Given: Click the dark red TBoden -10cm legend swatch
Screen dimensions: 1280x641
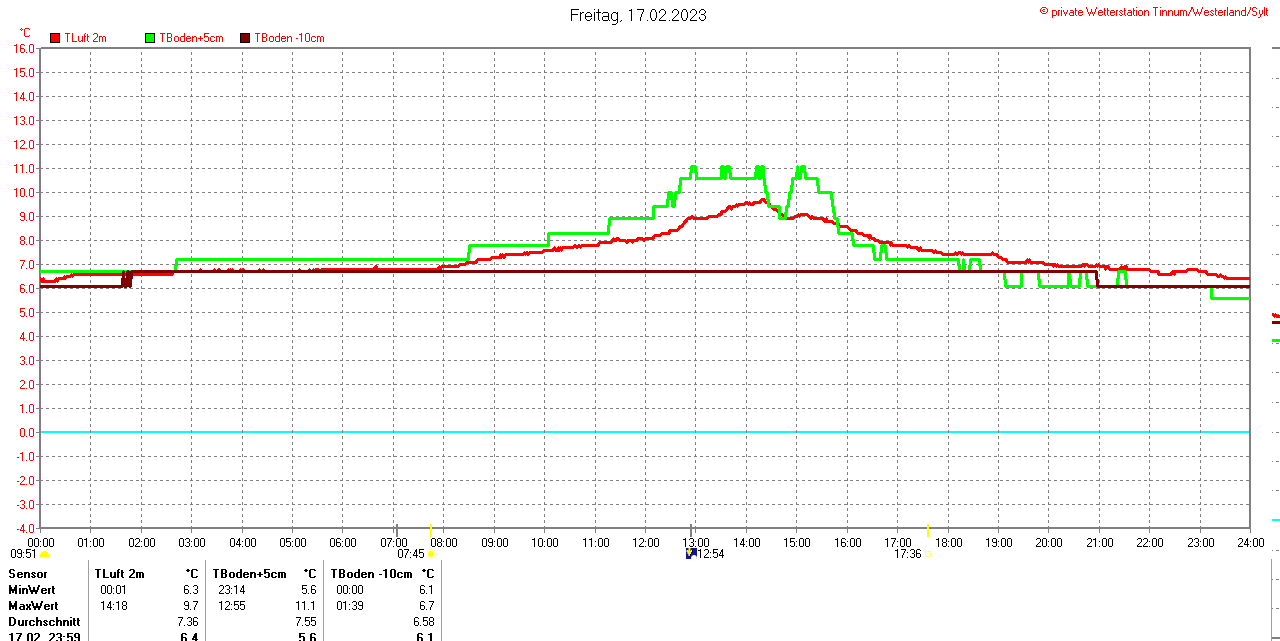Looking at the screenshot, I should tap(246, 38).
